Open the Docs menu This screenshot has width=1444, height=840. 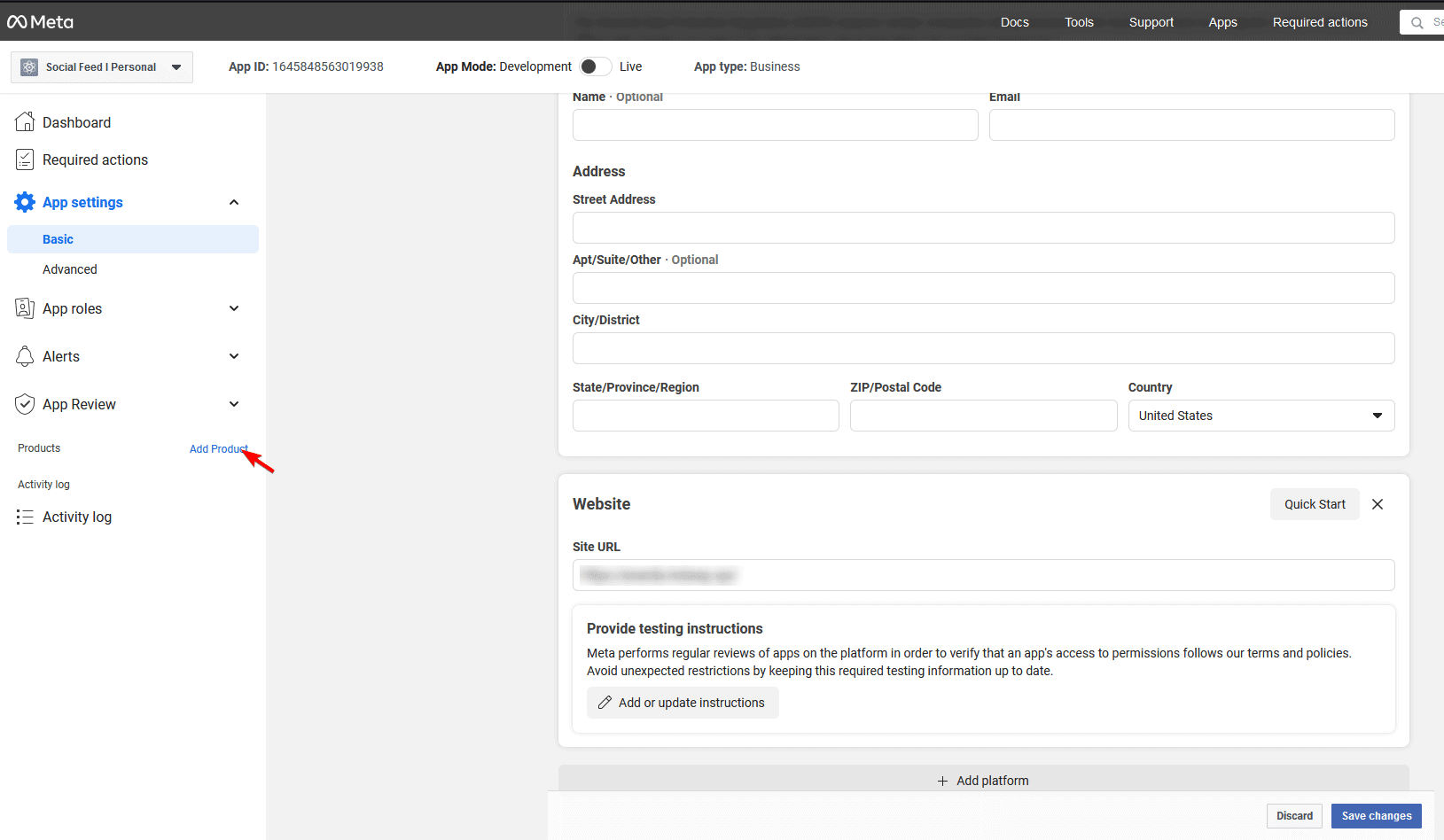click(1014, 22)
